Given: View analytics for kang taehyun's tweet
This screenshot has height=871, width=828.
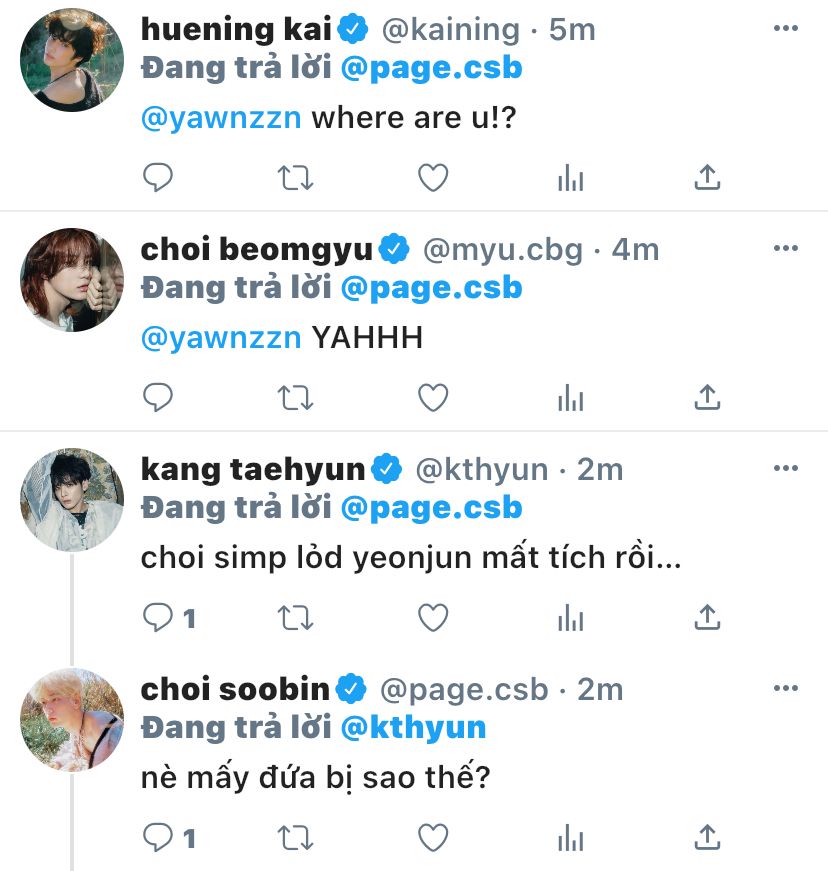Looking at the screenshot, I should tap(570, 618).
